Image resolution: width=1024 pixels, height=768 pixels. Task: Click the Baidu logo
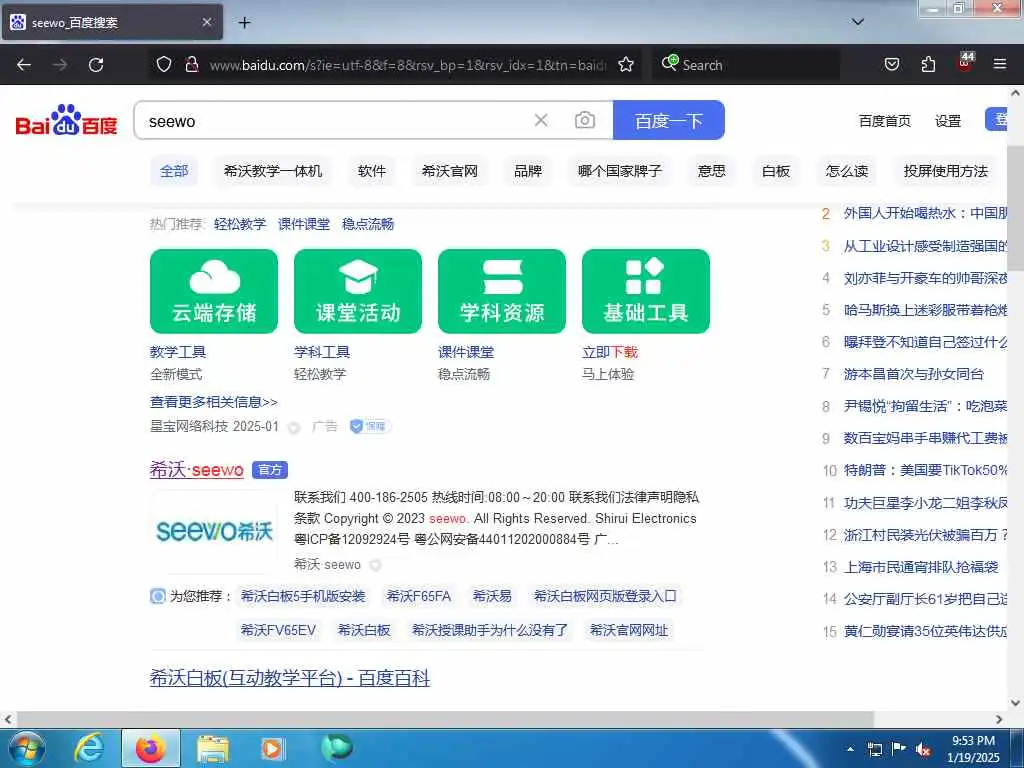(67, 120)
